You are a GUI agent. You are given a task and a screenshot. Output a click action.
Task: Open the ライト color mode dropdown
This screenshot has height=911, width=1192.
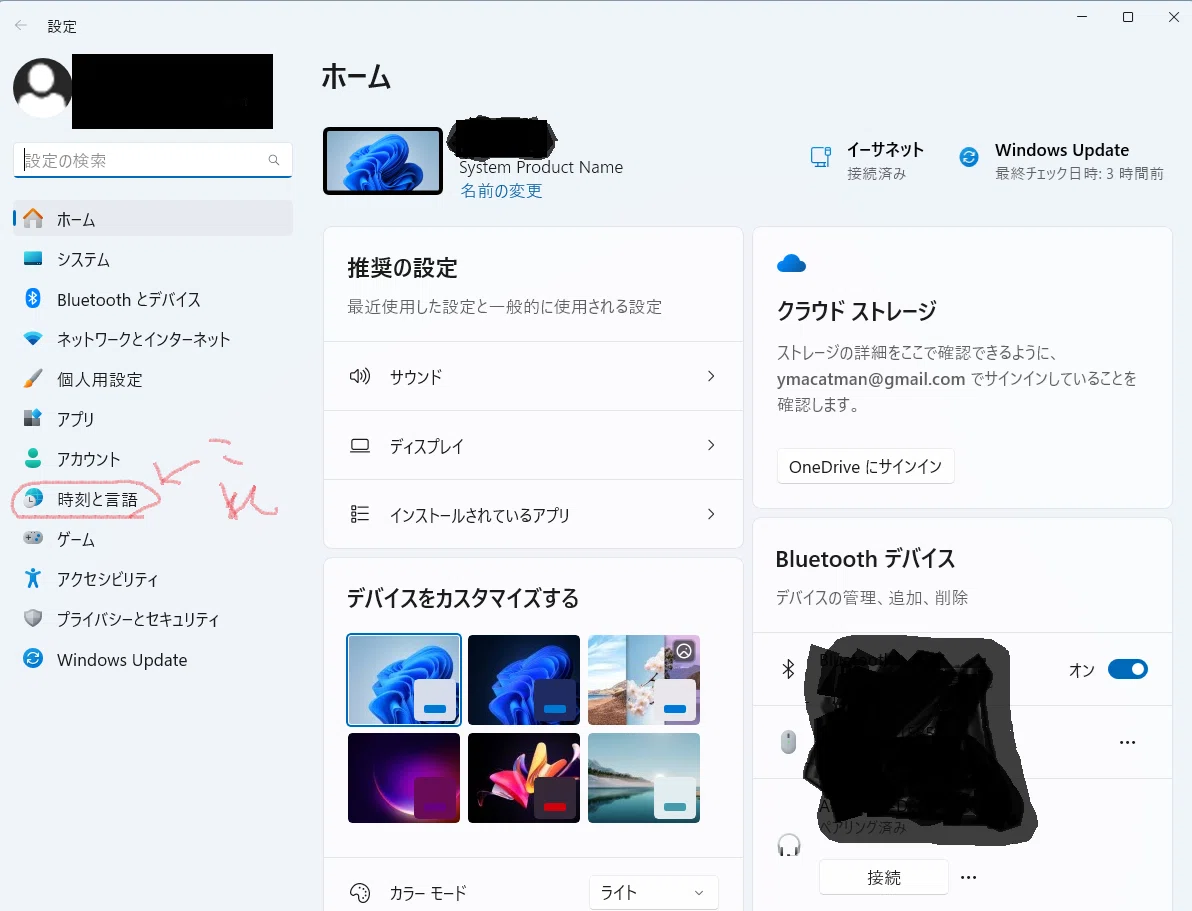click(x=653, y=893)
